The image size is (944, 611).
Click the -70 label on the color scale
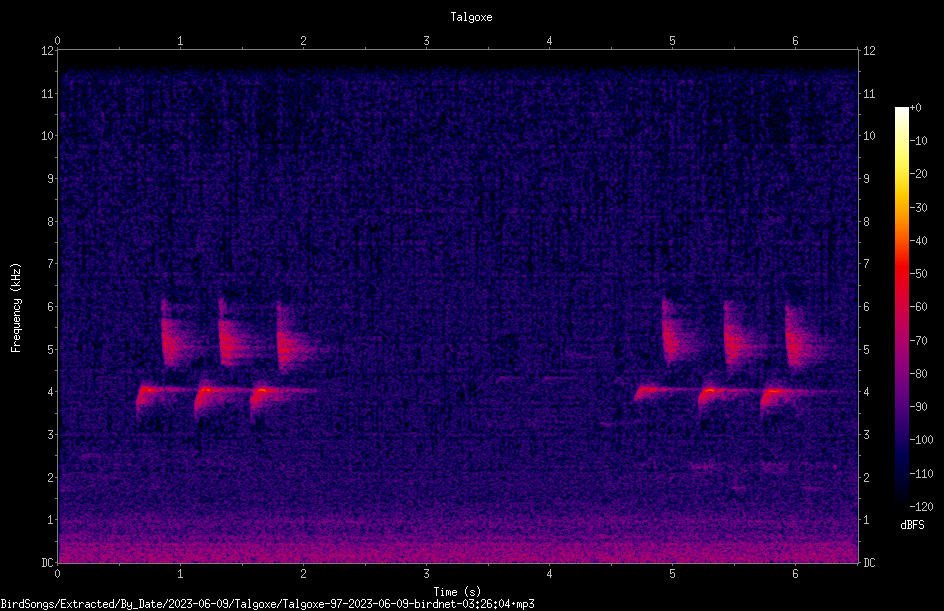coord(919,341)
